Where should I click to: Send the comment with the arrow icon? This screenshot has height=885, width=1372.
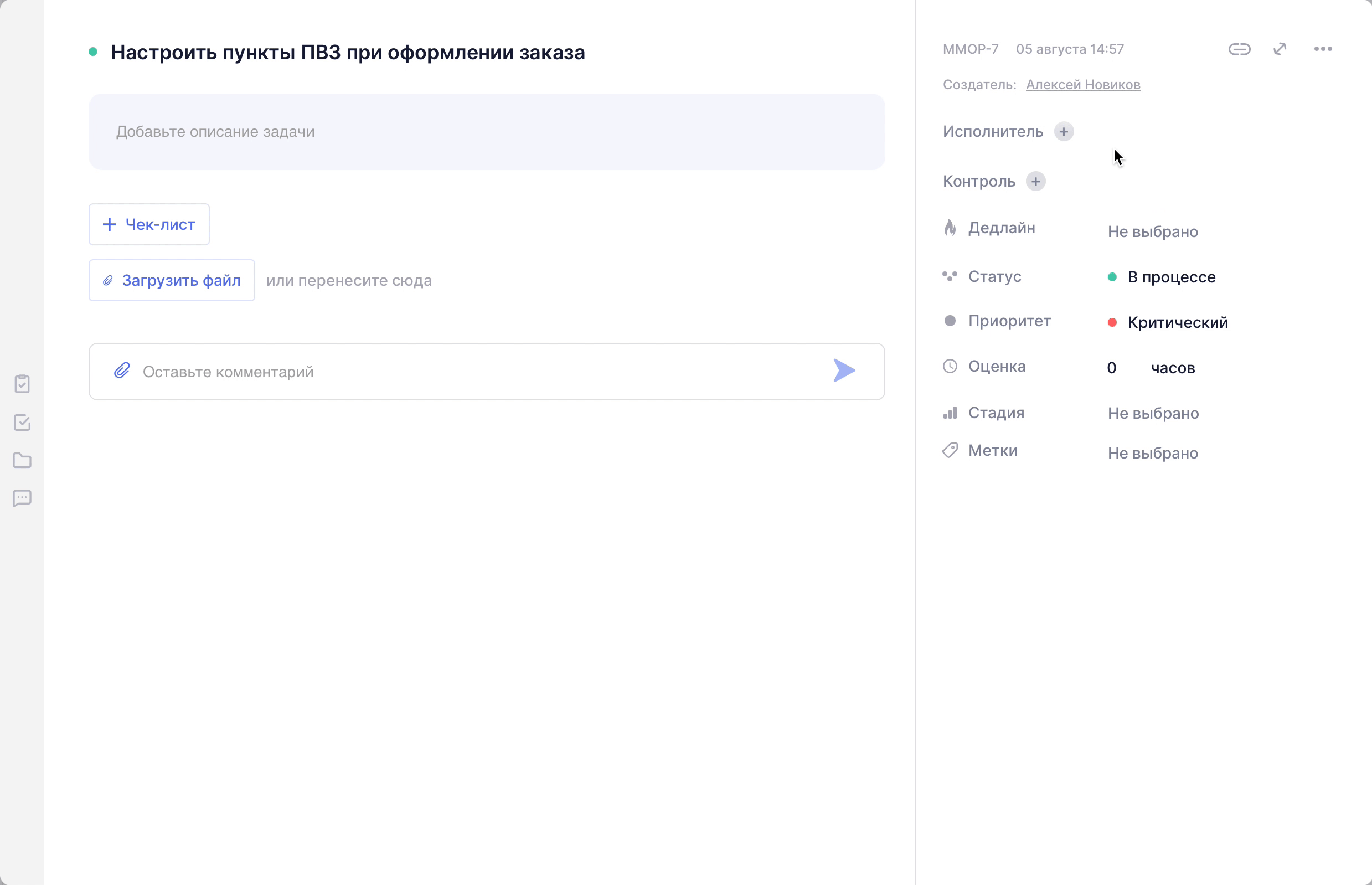[844, 371]
